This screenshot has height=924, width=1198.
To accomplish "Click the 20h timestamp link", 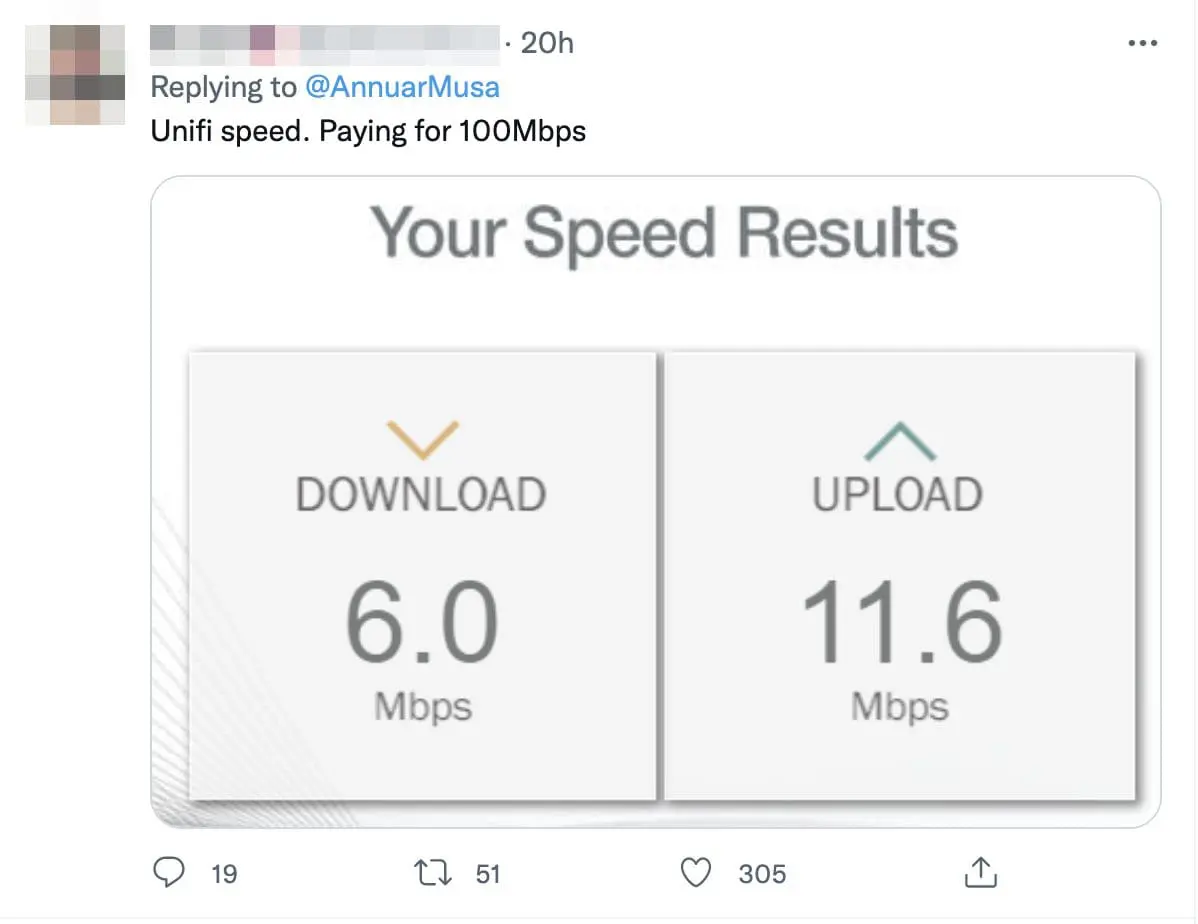I will coord(548,43).
